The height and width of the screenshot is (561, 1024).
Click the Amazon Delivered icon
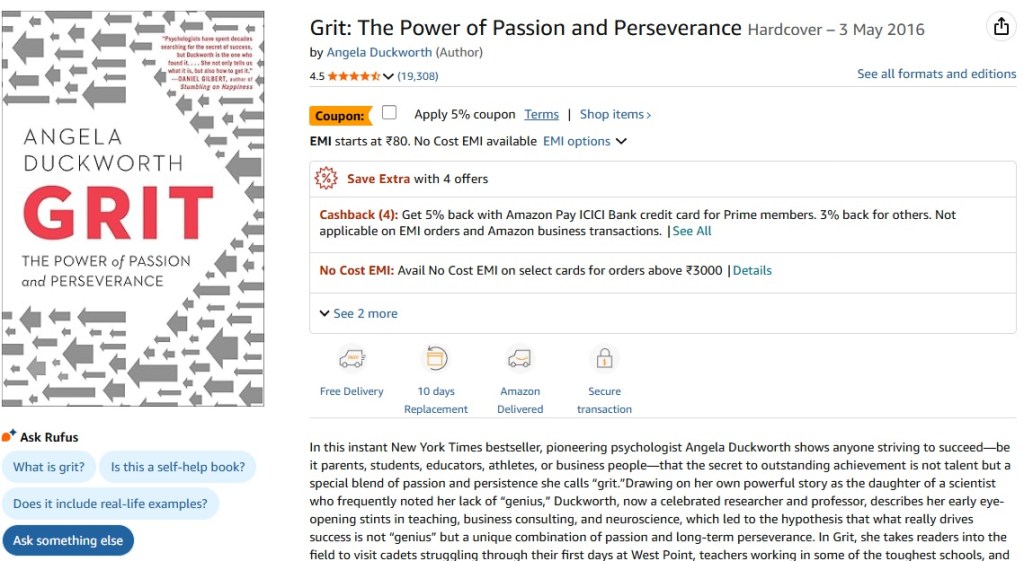tap(520, 359)
